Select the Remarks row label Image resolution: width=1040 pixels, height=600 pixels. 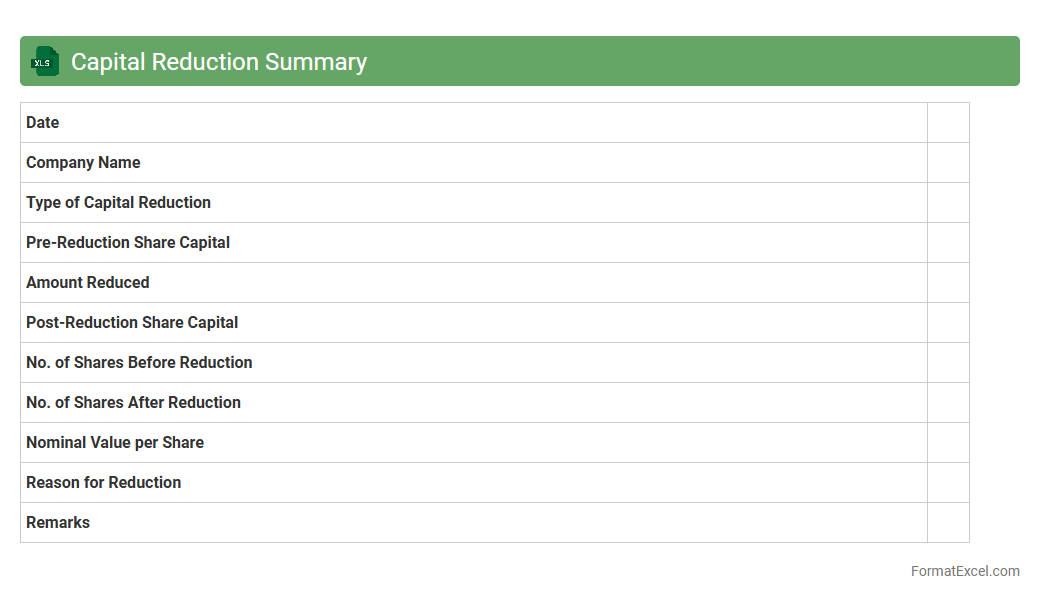click(x=58, y=523)
